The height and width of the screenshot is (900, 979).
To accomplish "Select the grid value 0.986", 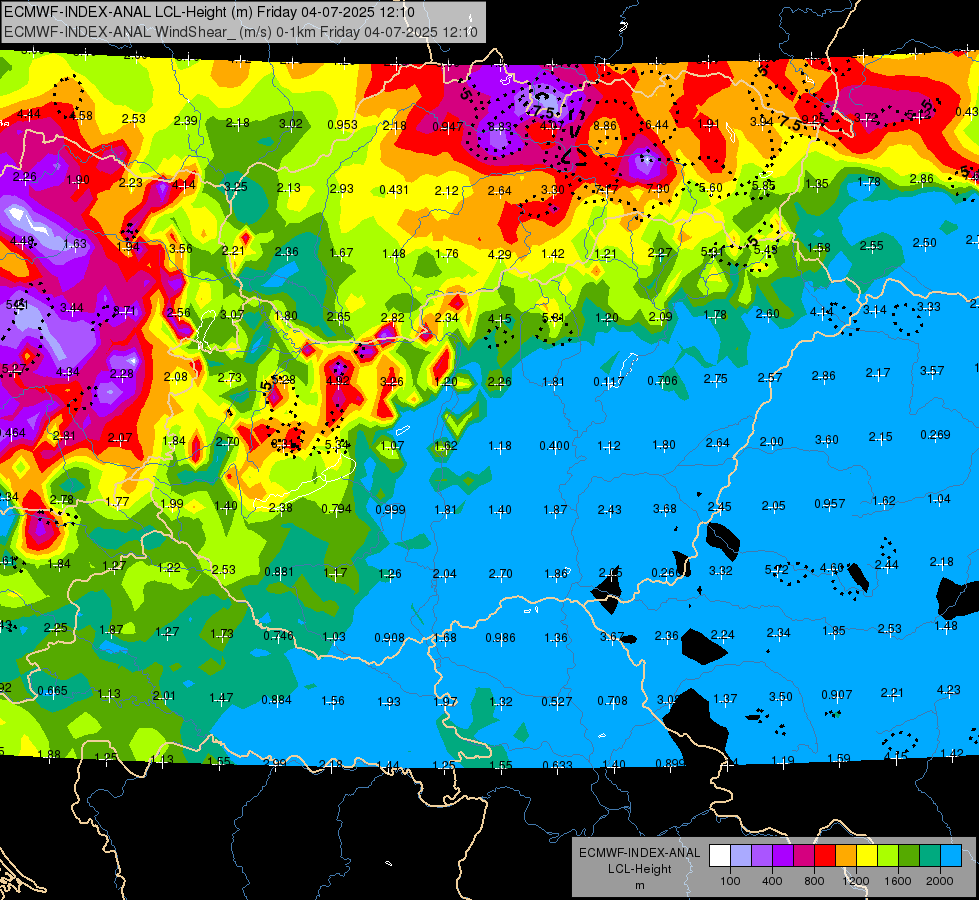I will pos(501,638).
